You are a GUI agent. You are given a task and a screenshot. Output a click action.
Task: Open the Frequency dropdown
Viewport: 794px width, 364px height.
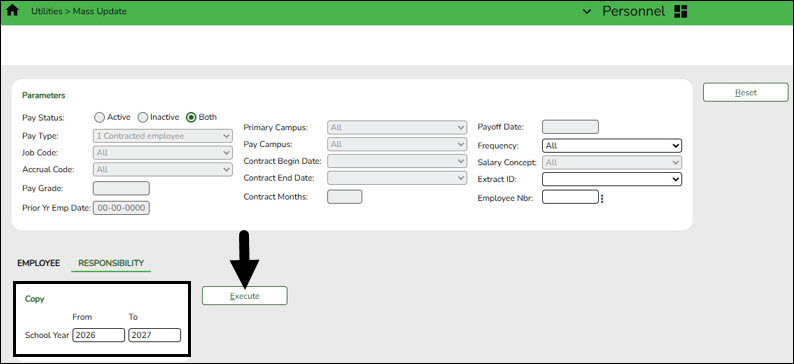click(x=612, y=146)
